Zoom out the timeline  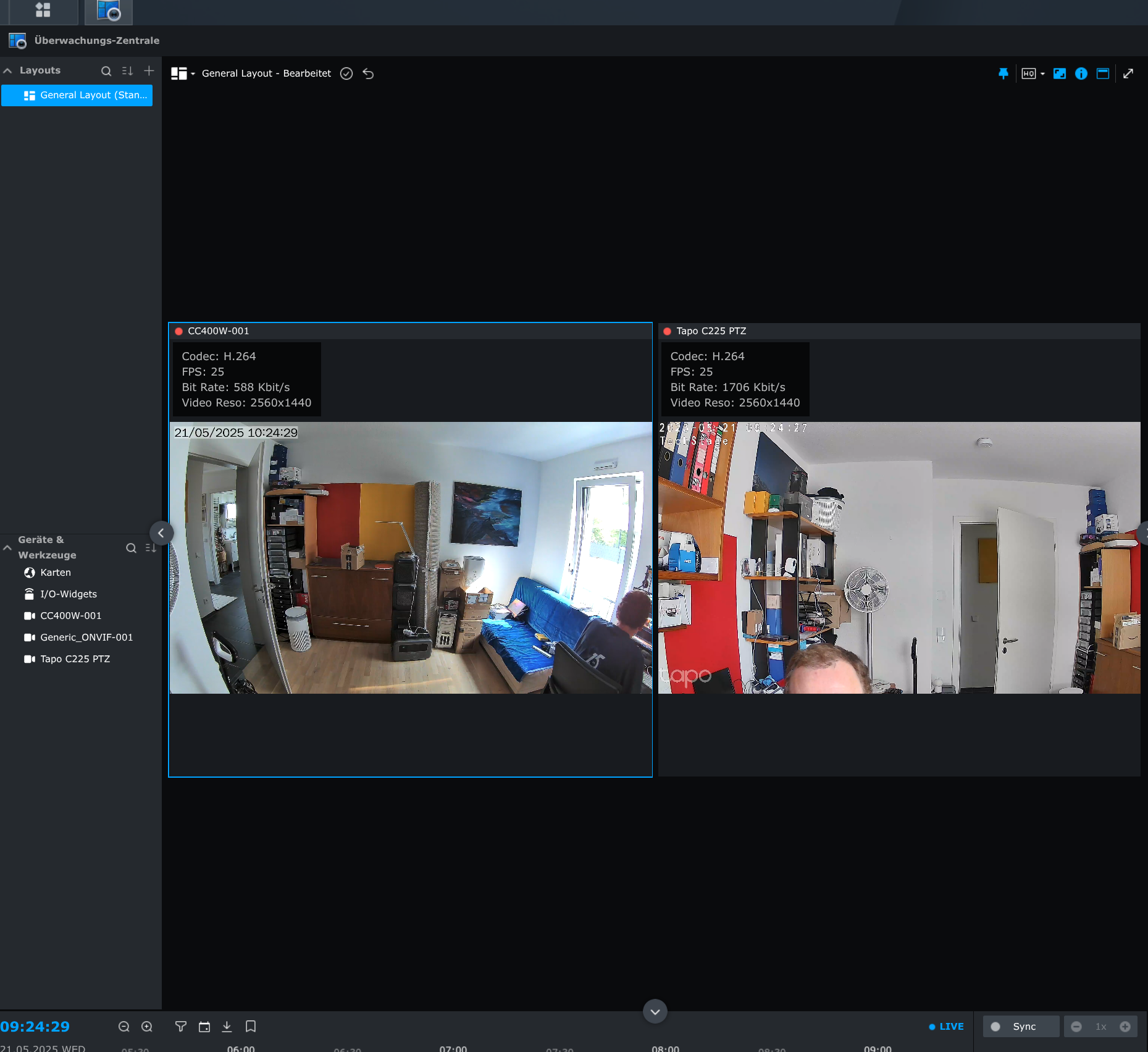tap(124, 1027)
